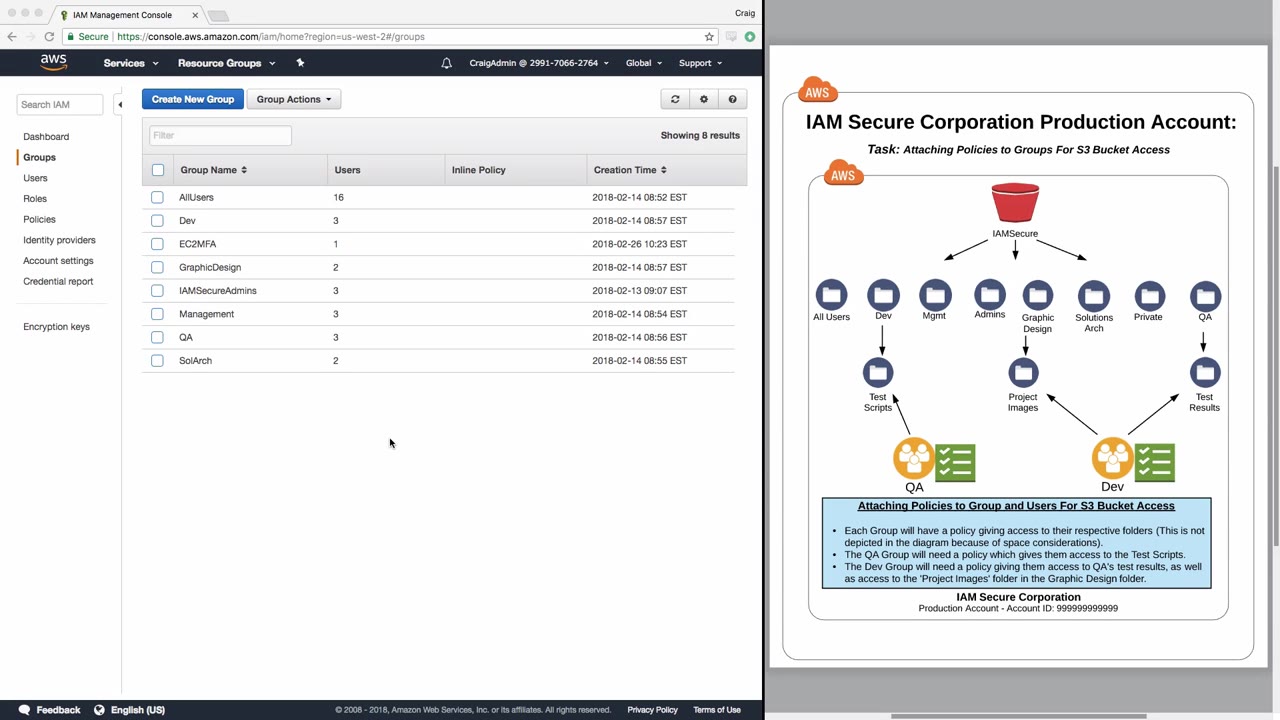1280x720 pixels.
Task: Click the Graphic Design folder icon in diagram
Action: click(1038, 295)
